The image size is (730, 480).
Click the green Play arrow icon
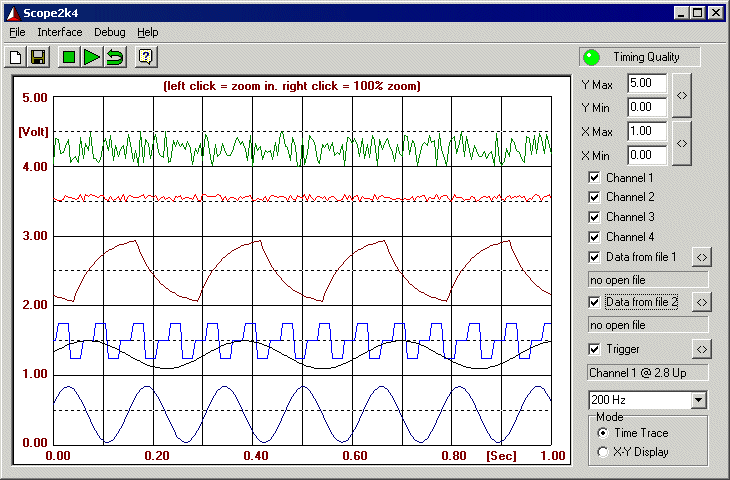[x=92, y=57]
